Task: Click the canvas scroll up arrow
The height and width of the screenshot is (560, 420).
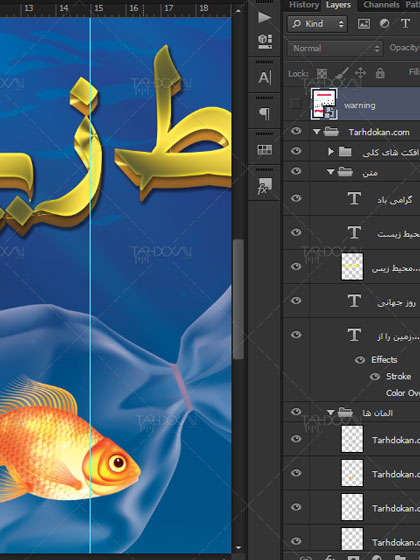Action: [x=238, y=11]
